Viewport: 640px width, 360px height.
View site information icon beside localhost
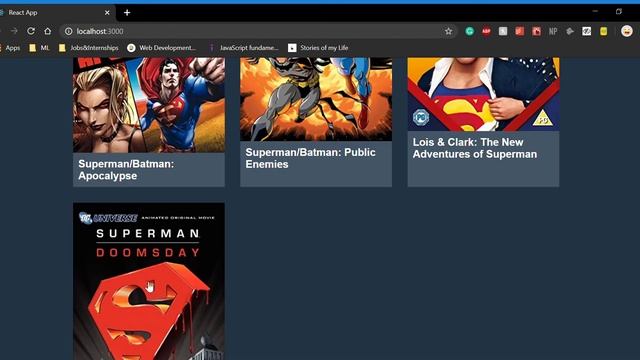point(69,31)
